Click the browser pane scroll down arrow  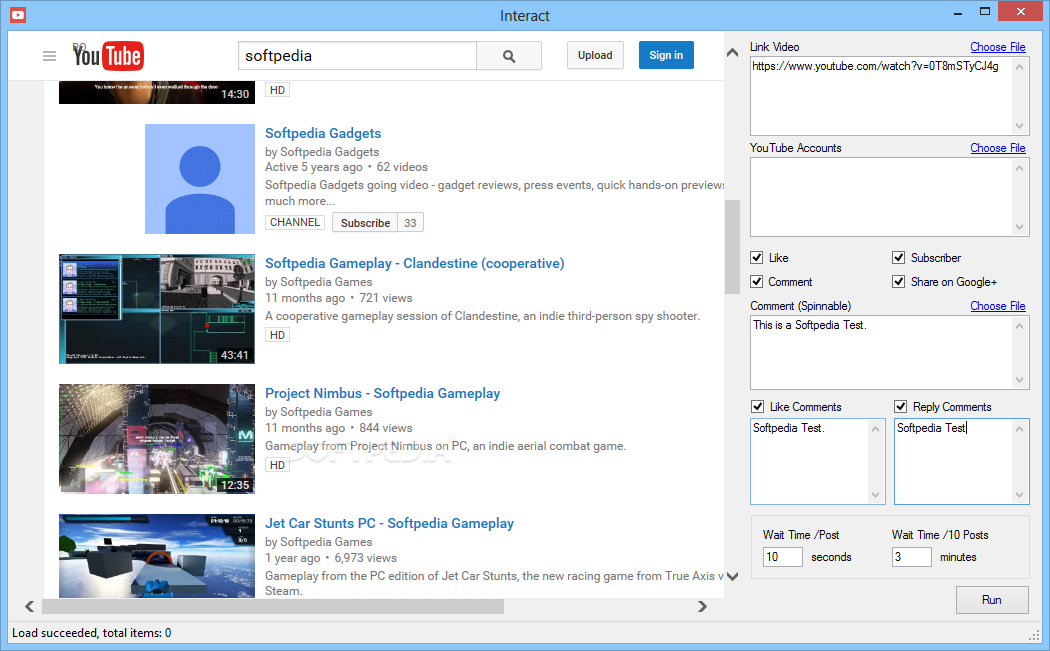pyautogui.click(x=733, y=576)
